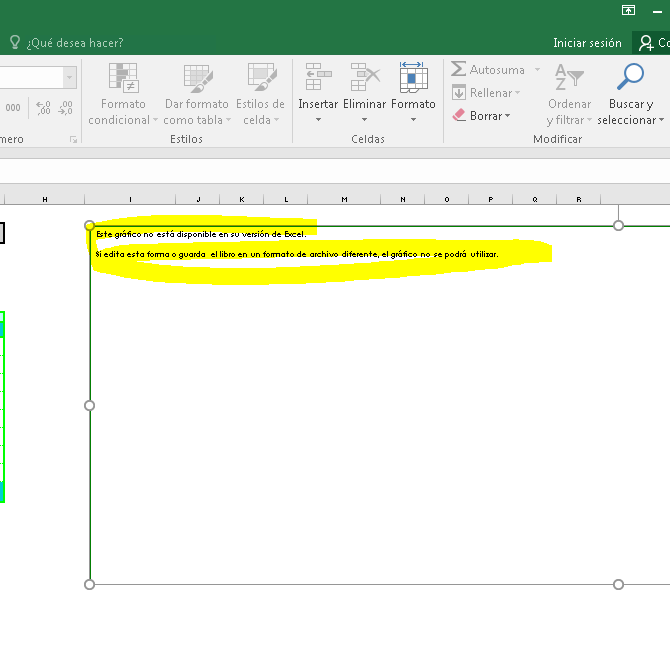
Task: Click the Formato cells icon
Action: pyautogui.click(x=413, y=77)
